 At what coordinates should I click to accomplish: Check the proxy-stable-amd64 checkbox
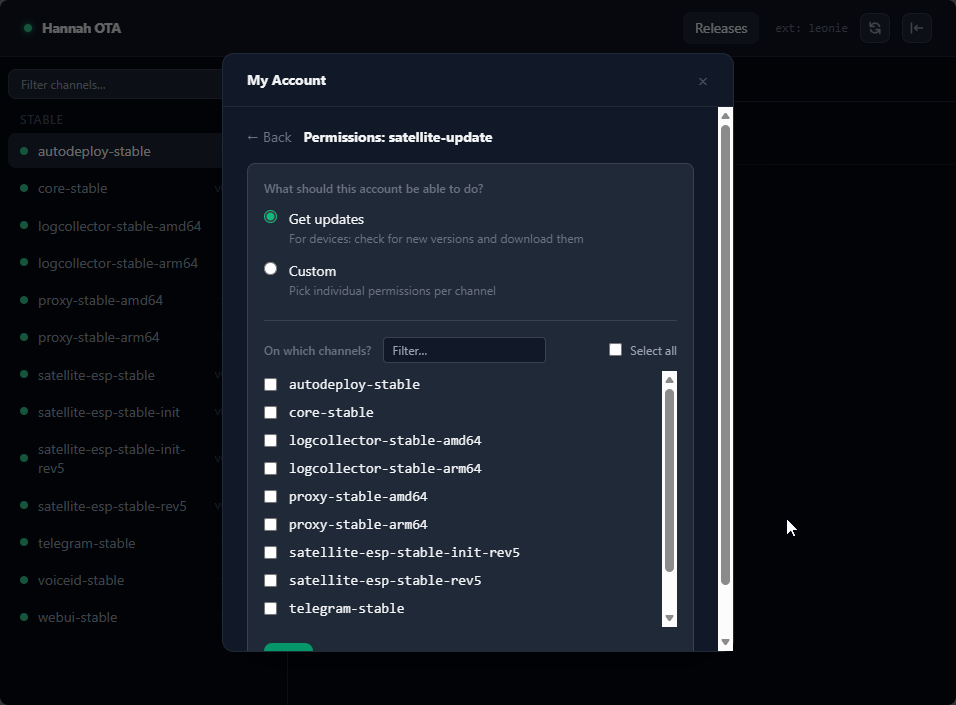(x=270, y=496)
